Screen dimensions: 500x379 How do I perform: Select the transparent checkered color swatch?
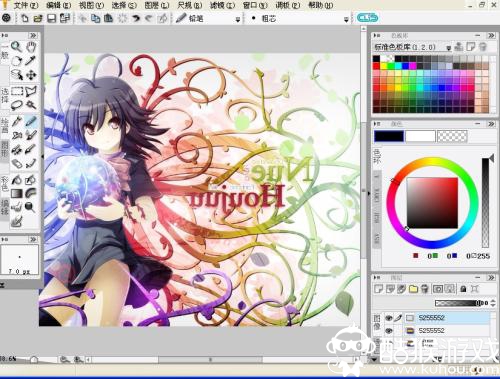[x=452, y=136]
